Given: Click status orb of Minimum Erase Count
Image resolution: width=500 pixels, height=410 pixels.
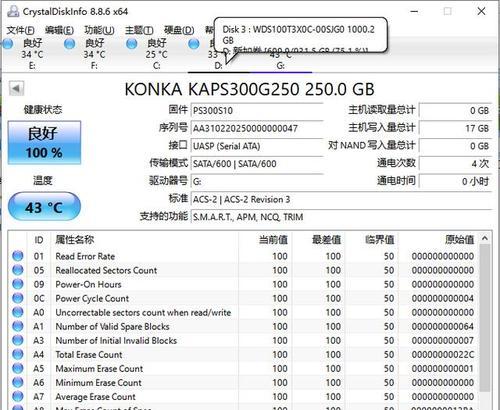Looking at the screenshot, I should point(18,382).
